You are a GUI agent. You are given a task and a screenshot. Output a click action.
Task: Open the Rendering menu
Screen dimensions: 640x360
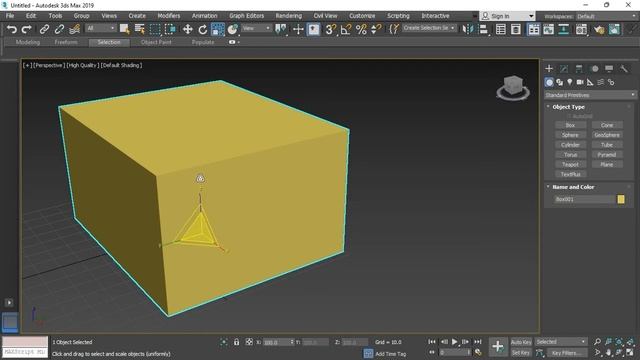(x=289, y=16)
